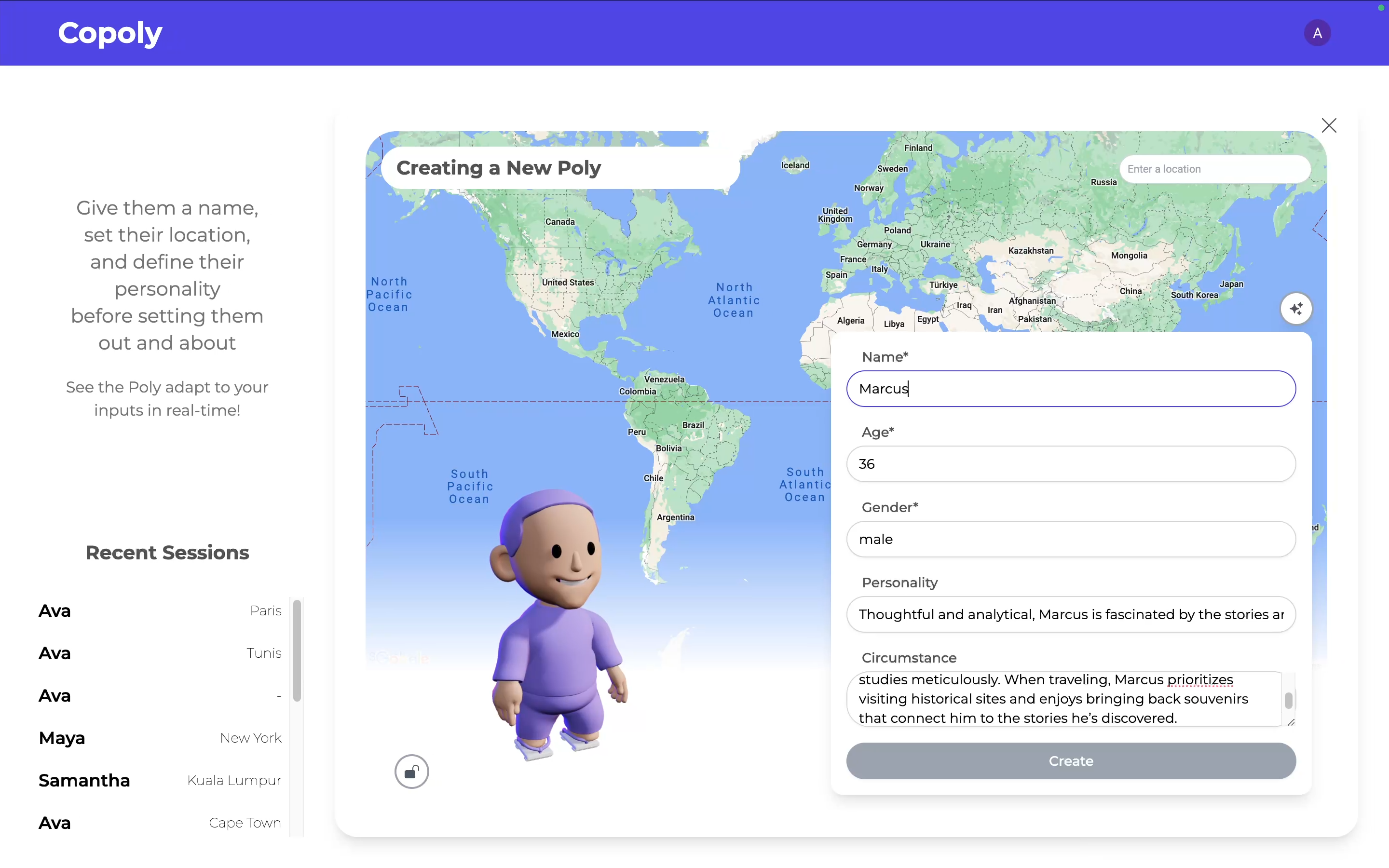This screenshot has width=1389, height=868.
Task: Click the Name input field
Action: click(x=1071, y=389)
